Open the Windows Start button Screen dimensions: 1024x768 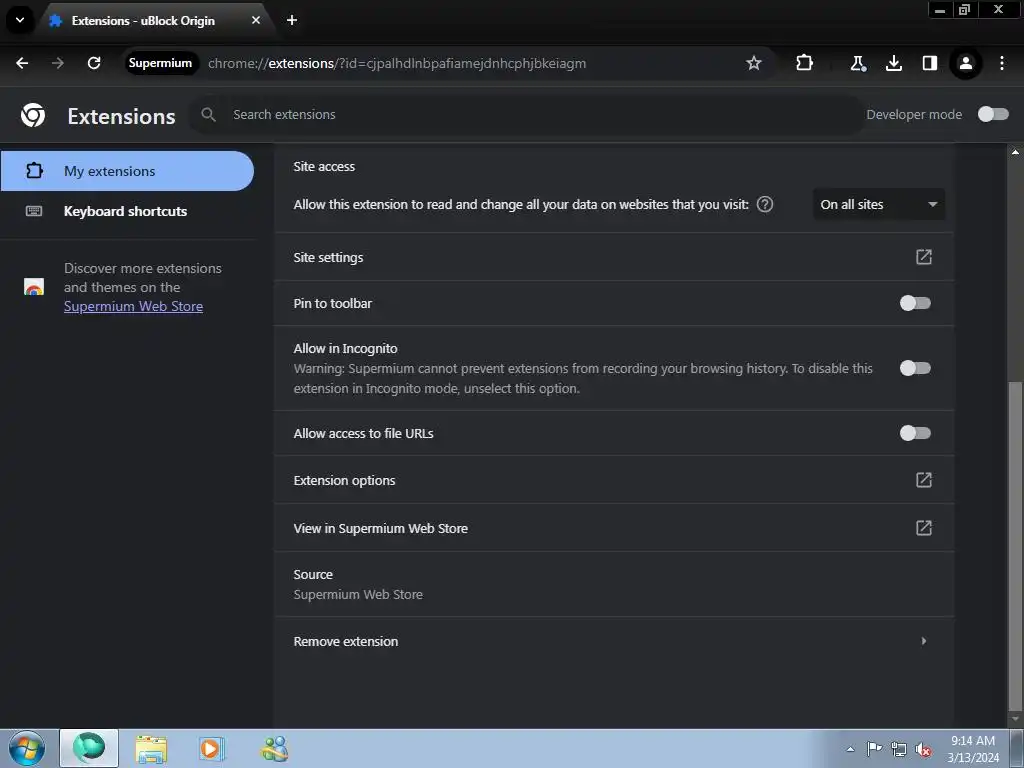(27, 748)
